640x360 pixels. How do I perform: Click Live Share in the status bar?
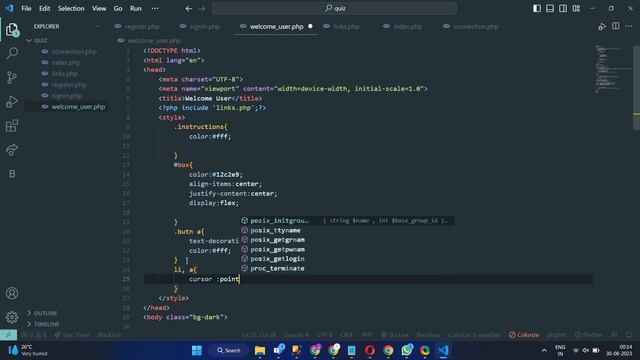[x=72, y=335]
